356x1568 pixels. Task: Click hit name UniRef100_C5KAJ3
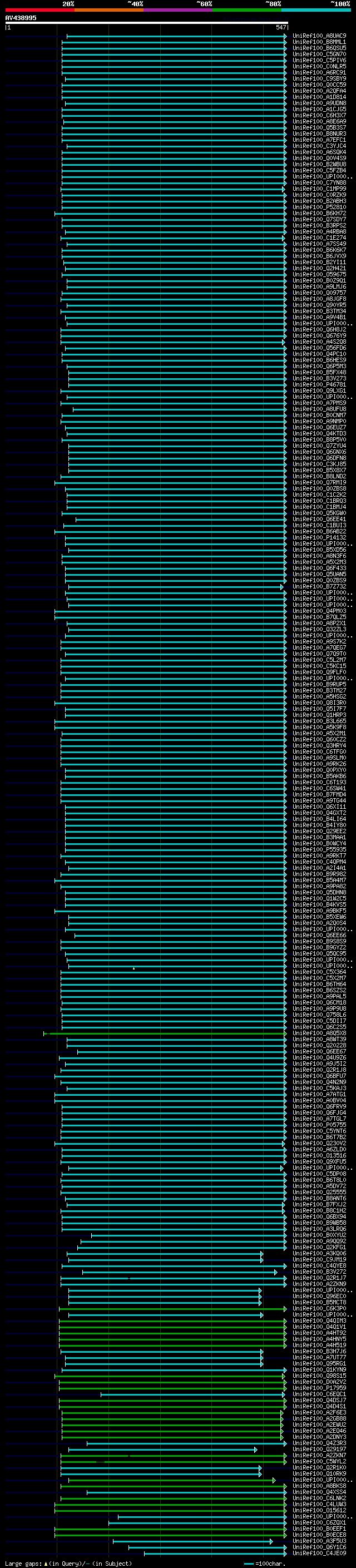(x=319, y=1089)
